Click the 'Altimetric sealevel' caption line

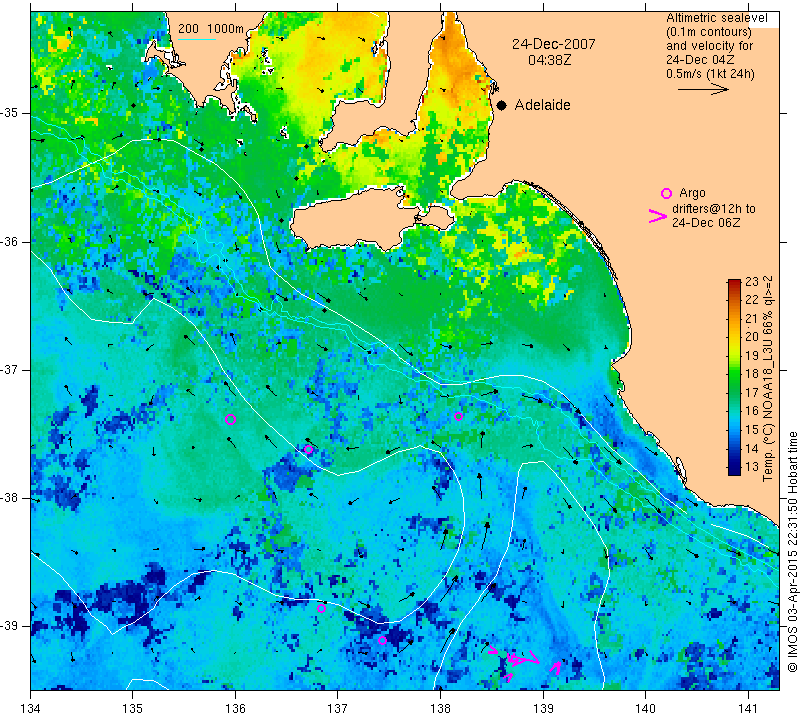(716, 18)
